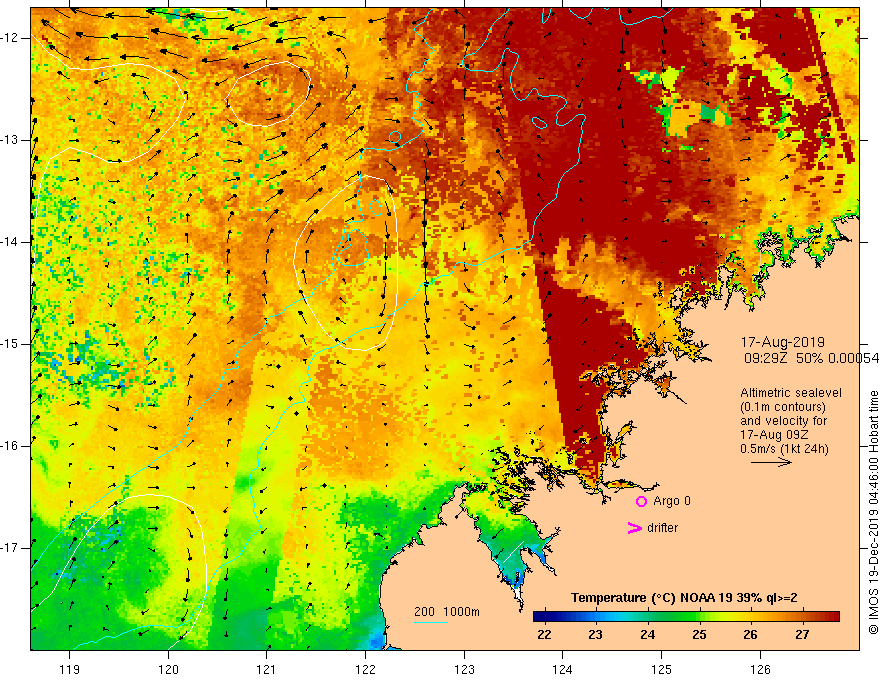Click the 25 tick on temperature scale
880x680 pixels.
click(x=699, y=635)
